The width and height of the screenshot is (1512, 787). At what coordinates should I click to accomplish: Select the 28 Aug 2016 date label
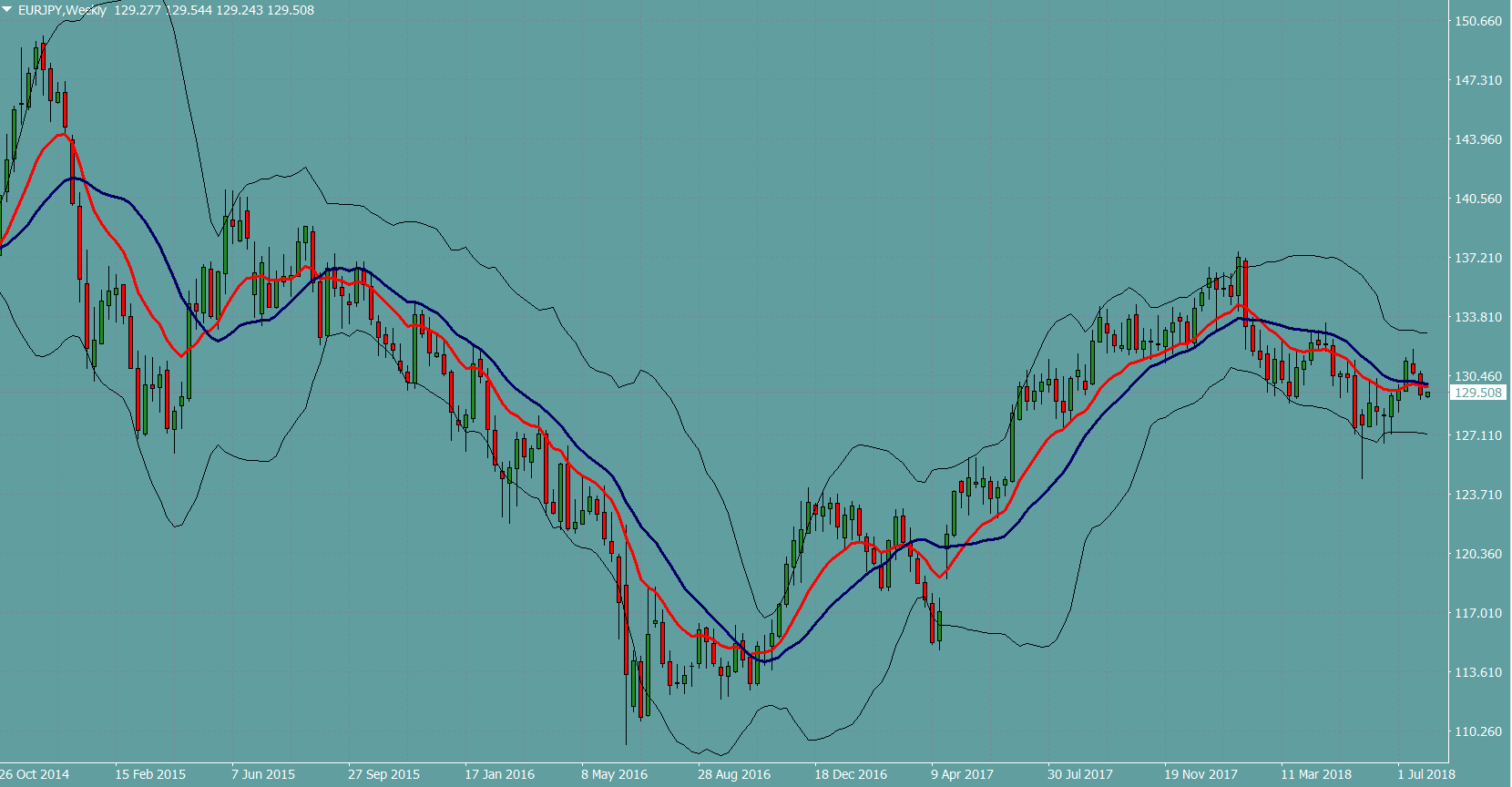[733, 774]
